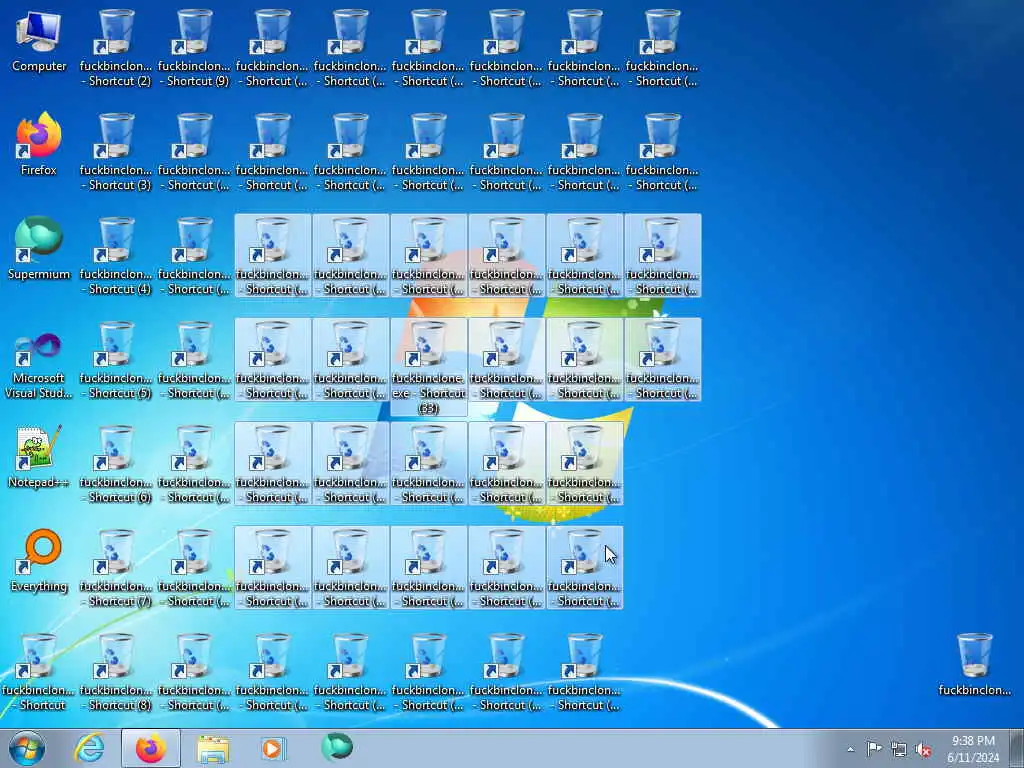
Task: Select the Firefox desktop shortcut
Action: [39, 145]
